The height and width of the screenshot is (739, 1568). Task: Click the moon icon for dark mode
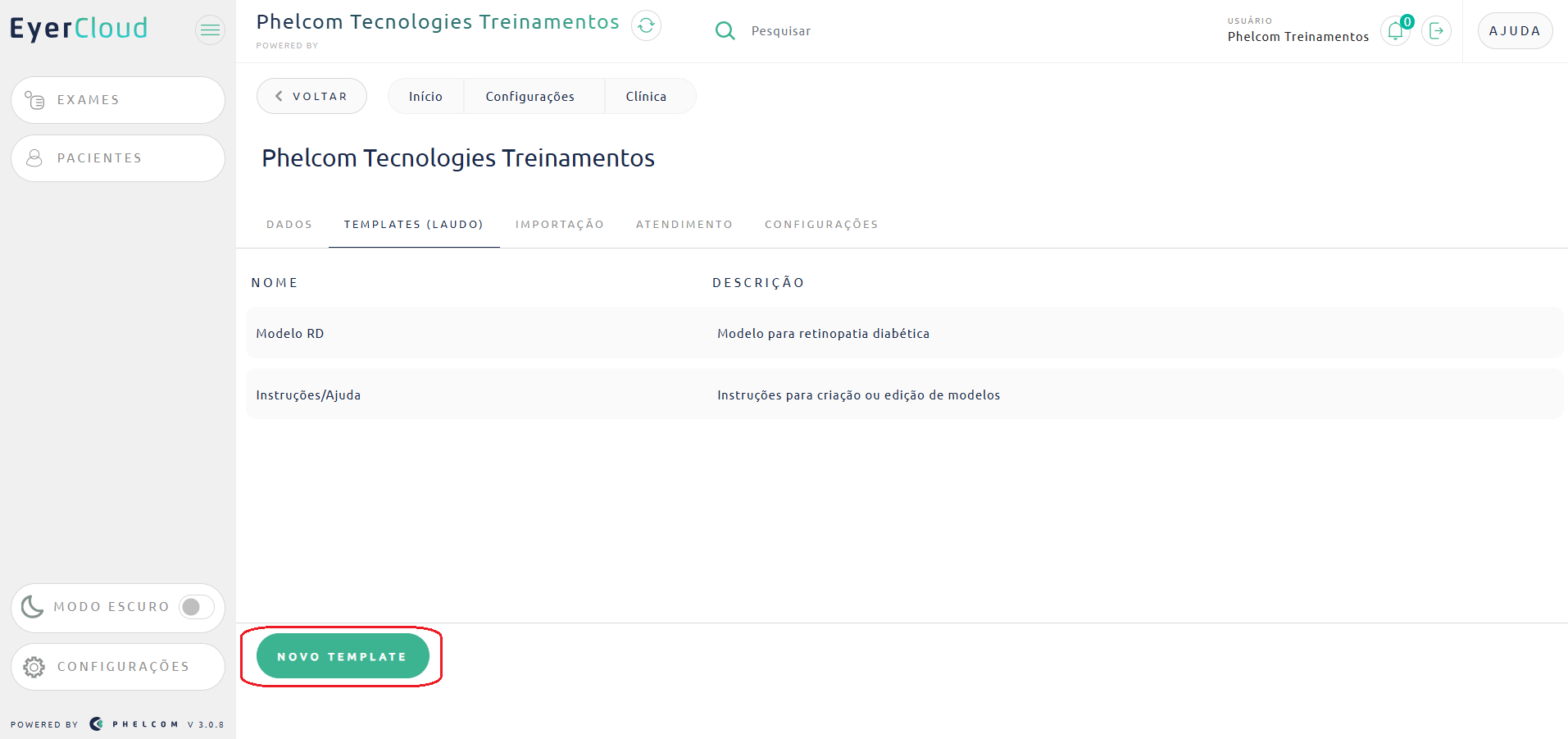32,607
